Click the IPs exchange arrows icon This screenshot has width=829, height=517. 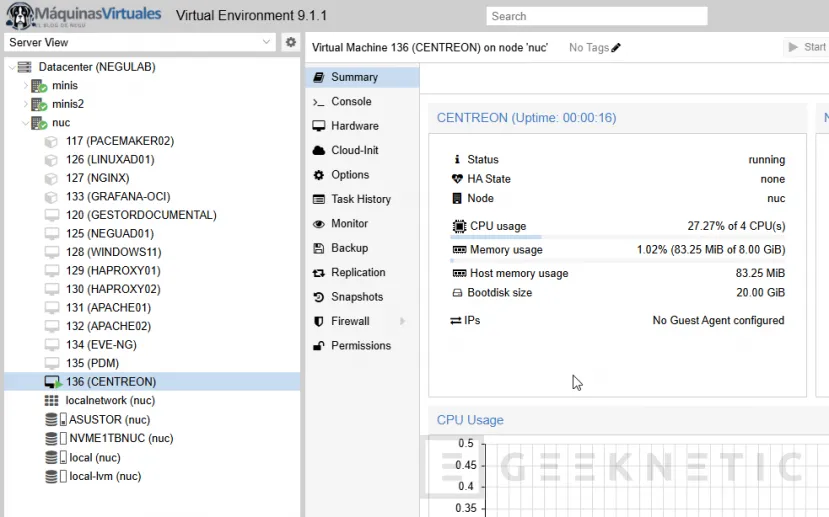pos(456,320)
